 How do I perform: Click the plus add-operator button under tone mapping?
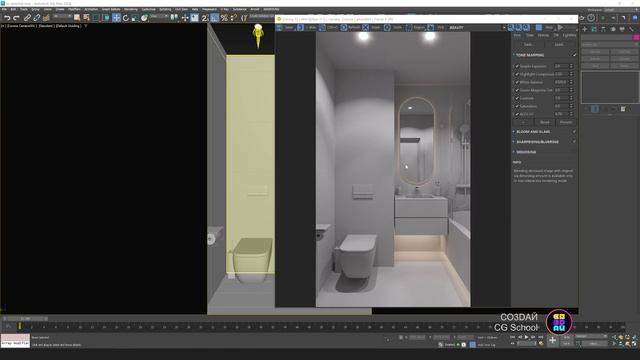[523, 122]
